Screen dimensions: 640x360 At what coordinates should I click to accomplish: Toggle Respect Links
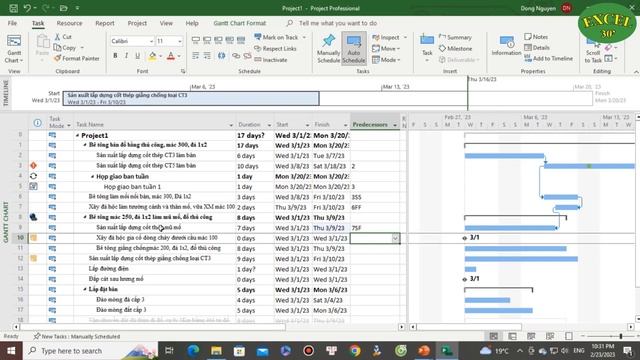coord(276,49)
